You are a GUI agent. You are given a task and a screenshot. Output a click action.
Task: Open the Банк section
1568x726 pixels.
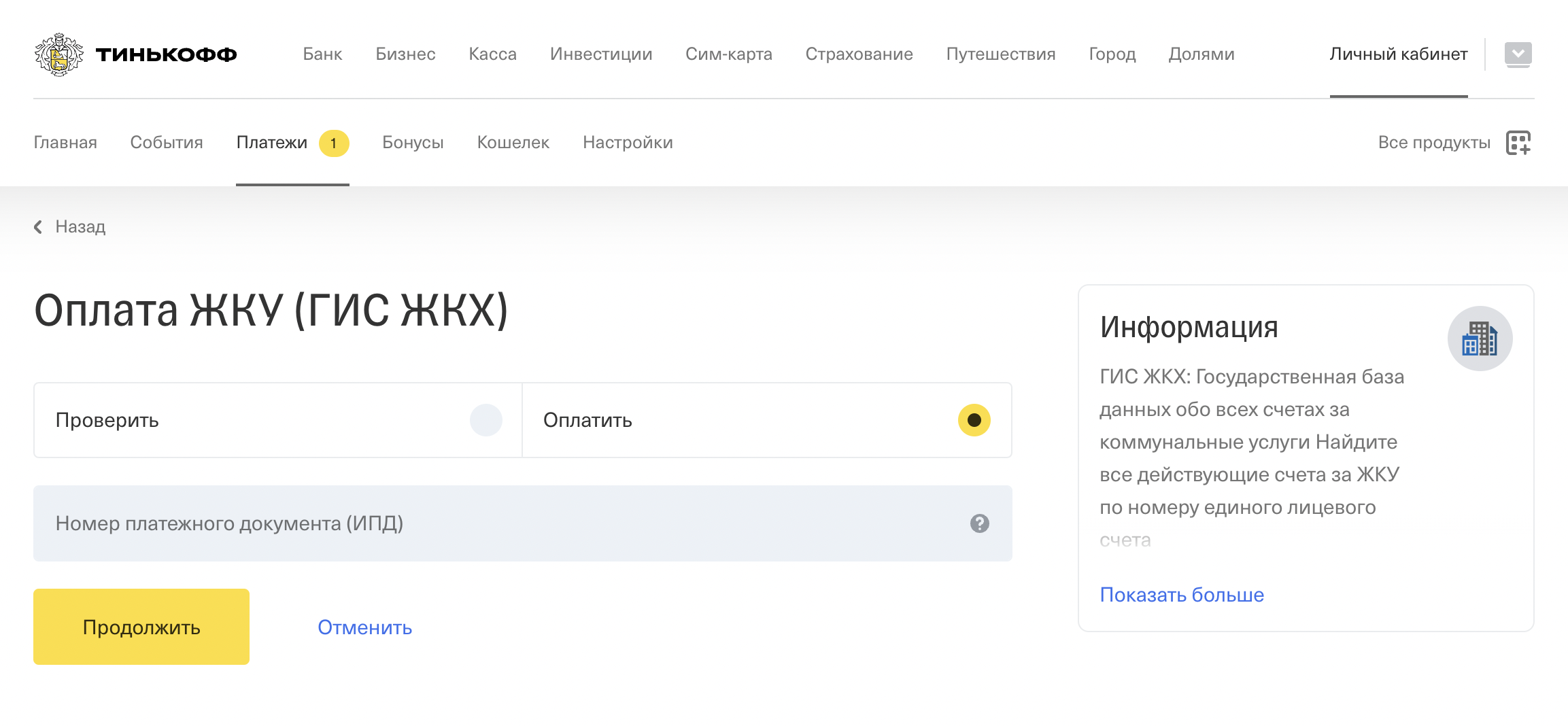tap(322, 54)
